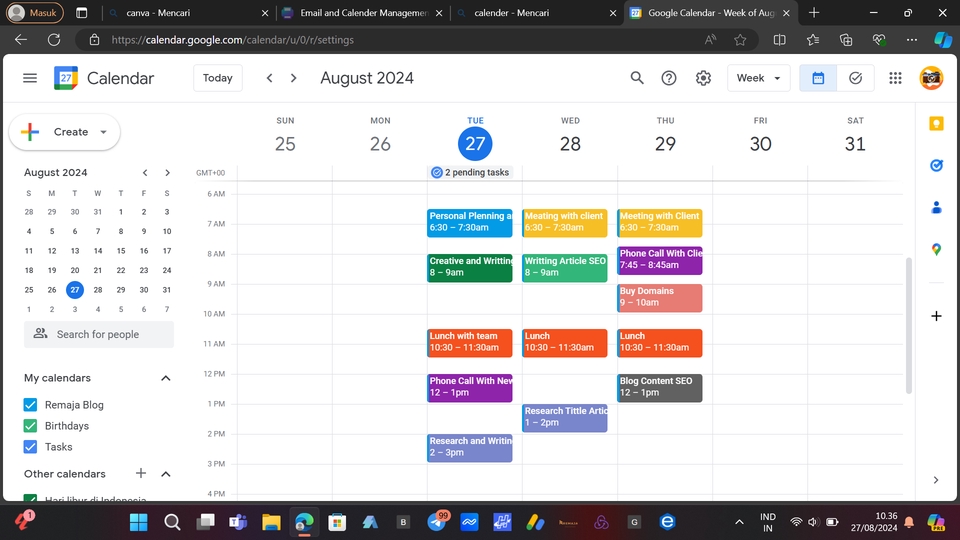The width and height of the screenshot is (960, 540).
Task: Click the Google Calendar logo
Action: pos(66,78)
